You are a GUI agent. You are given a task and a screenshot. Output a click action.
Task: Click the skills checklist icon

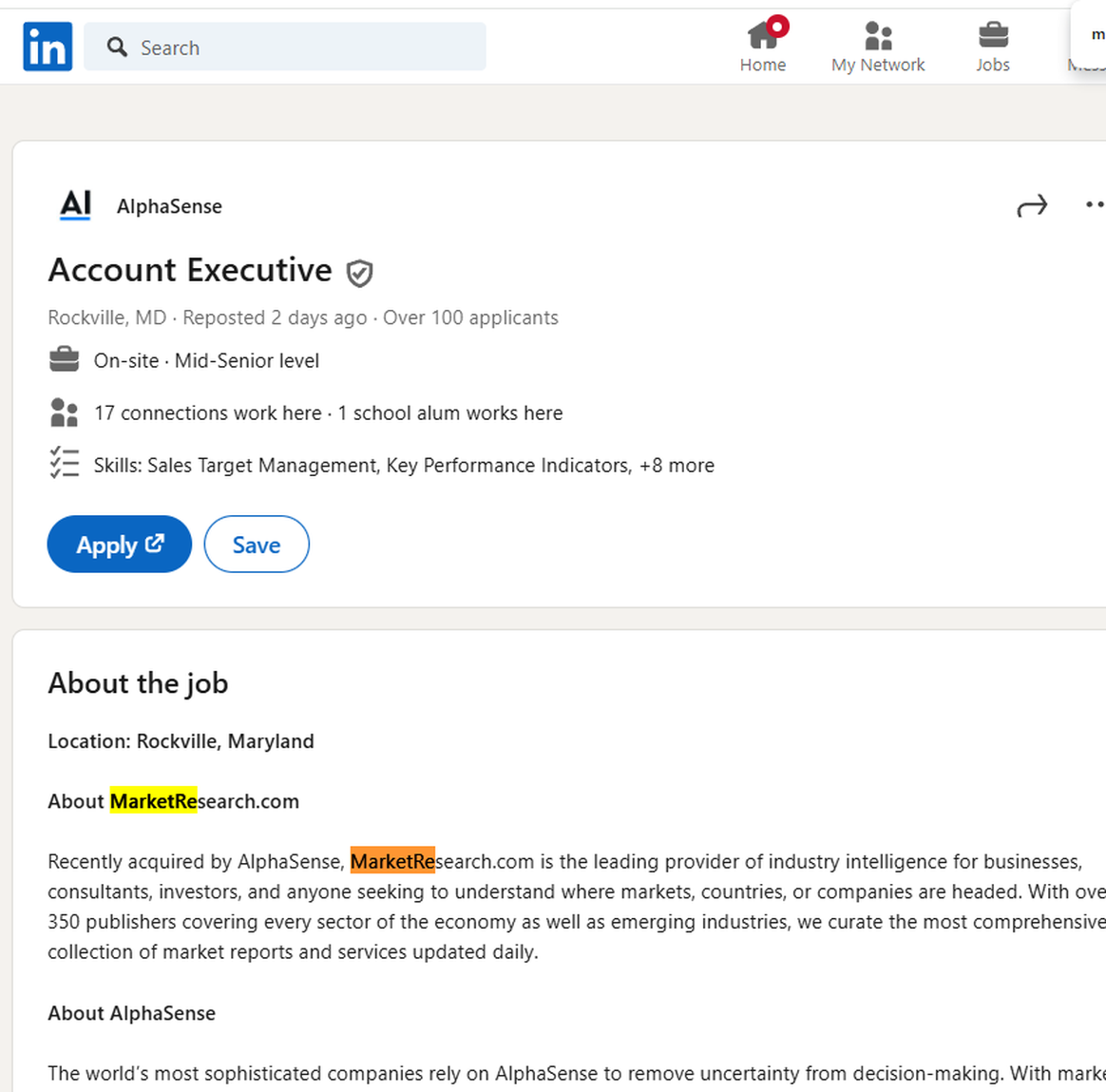tap(64, 464)
